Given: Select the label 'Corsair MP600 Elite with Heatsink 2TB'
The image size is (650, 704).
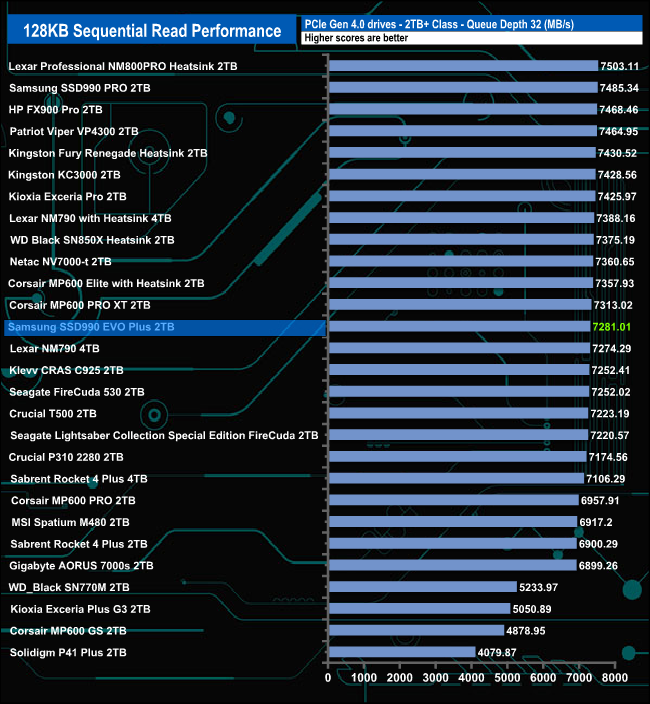Looking at the screenshot, I should (106, 283).
